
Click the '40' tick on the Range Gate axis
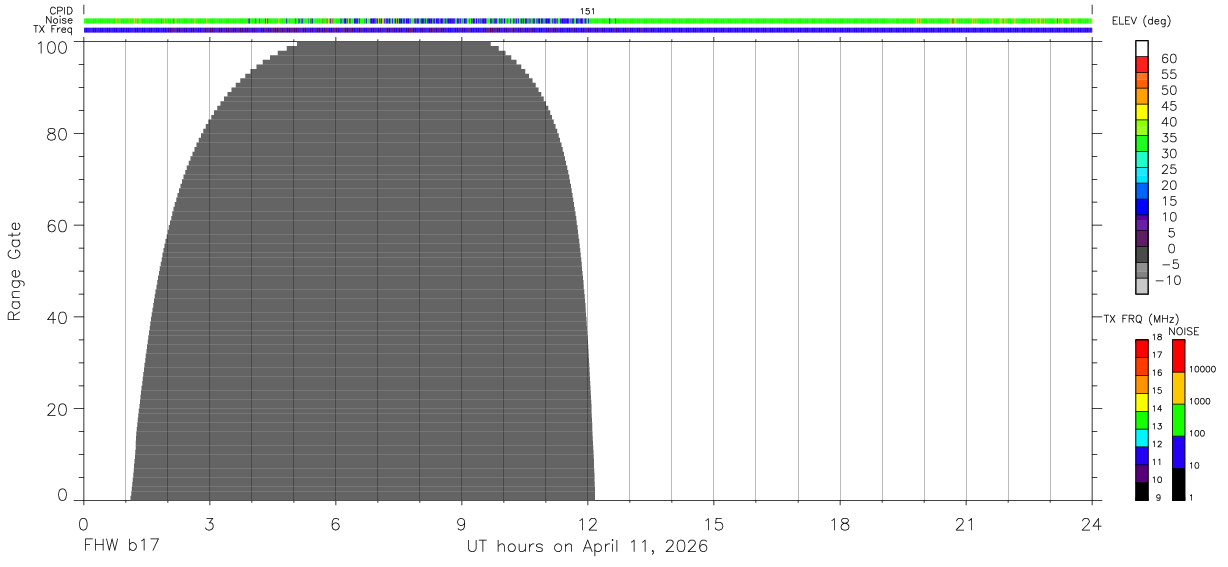pyautogui.click(x=58, y=317)
